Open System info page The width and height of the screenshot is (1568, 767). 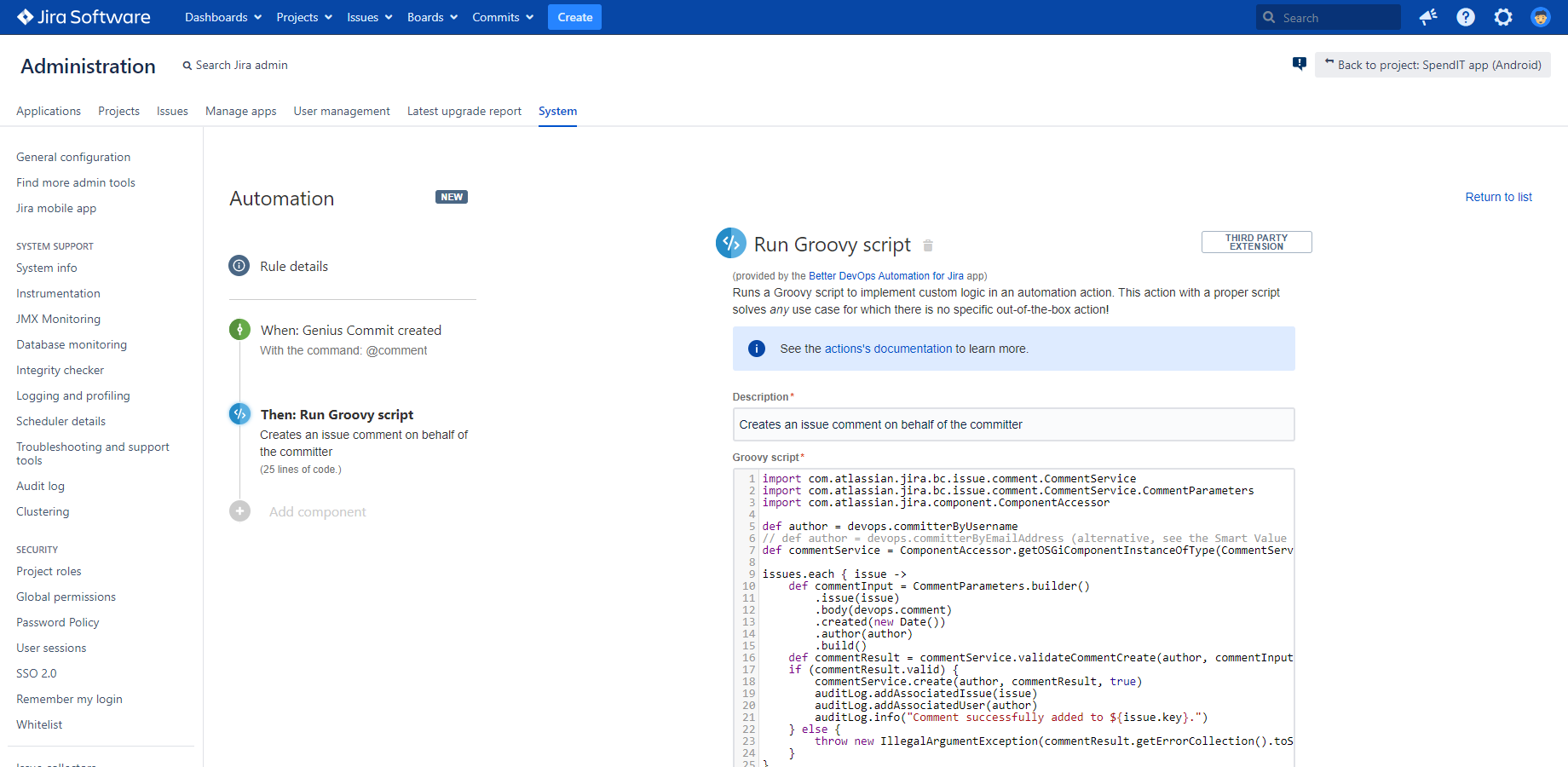(47, 268)
